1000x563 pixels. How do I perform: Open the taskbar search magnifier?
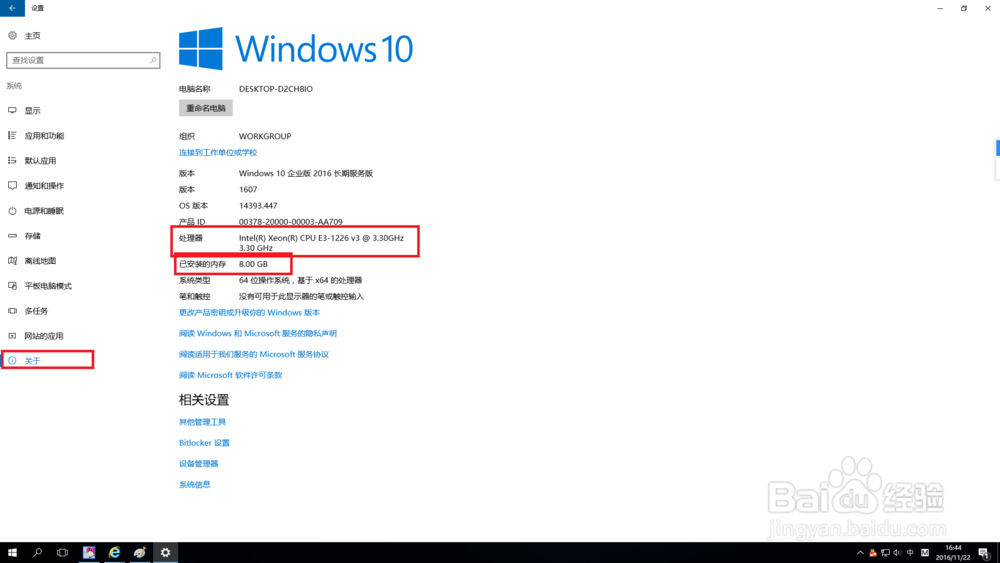click(x=37, y=553)
